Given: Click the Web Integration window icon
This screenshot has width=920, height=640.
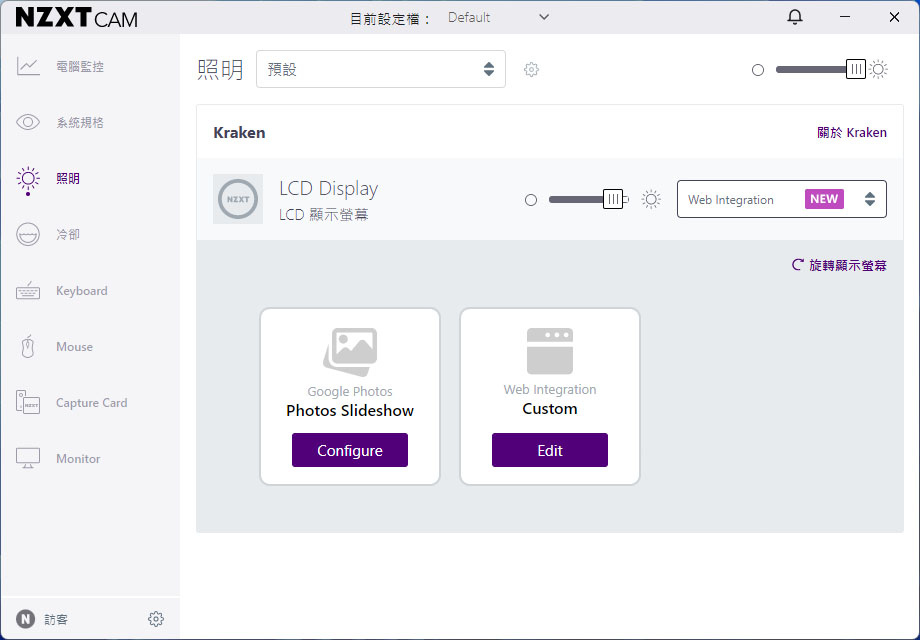Looking at the screenshot, I should [x=550, y=351].
